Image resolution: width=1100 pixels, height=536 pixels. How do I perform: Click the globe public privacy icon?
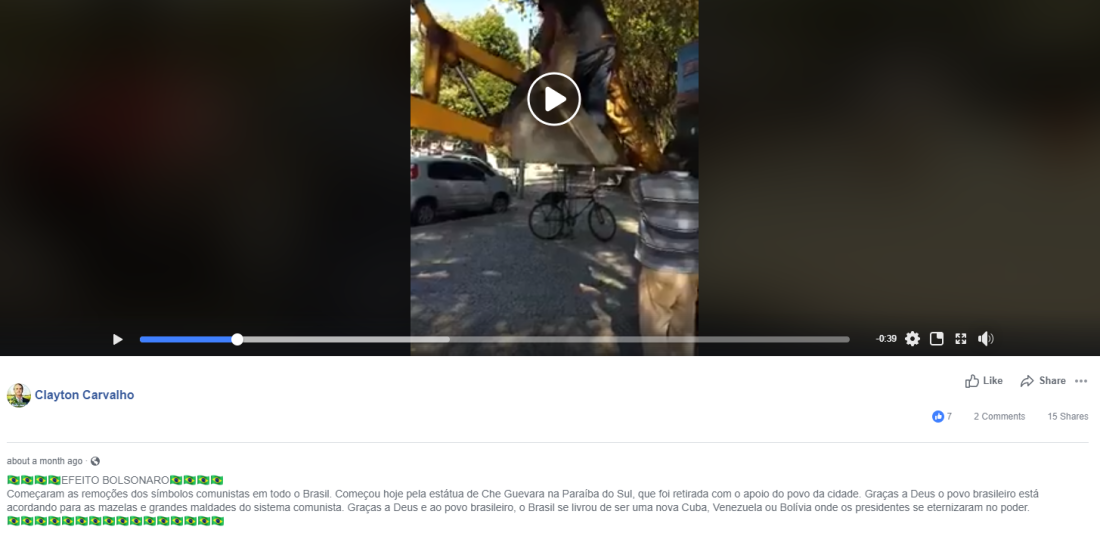95,461
